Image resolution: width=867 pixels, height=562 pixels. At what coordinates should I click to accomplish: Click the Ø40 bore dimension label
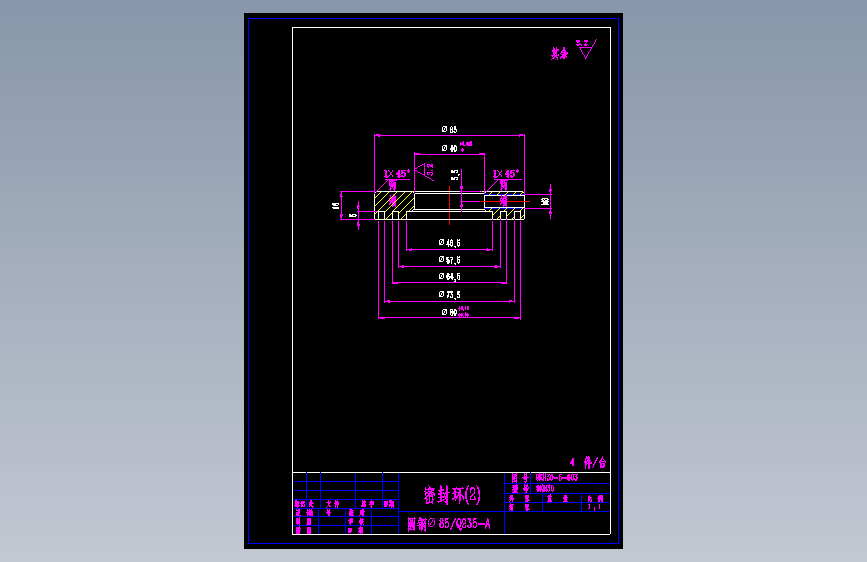[456, 147]
